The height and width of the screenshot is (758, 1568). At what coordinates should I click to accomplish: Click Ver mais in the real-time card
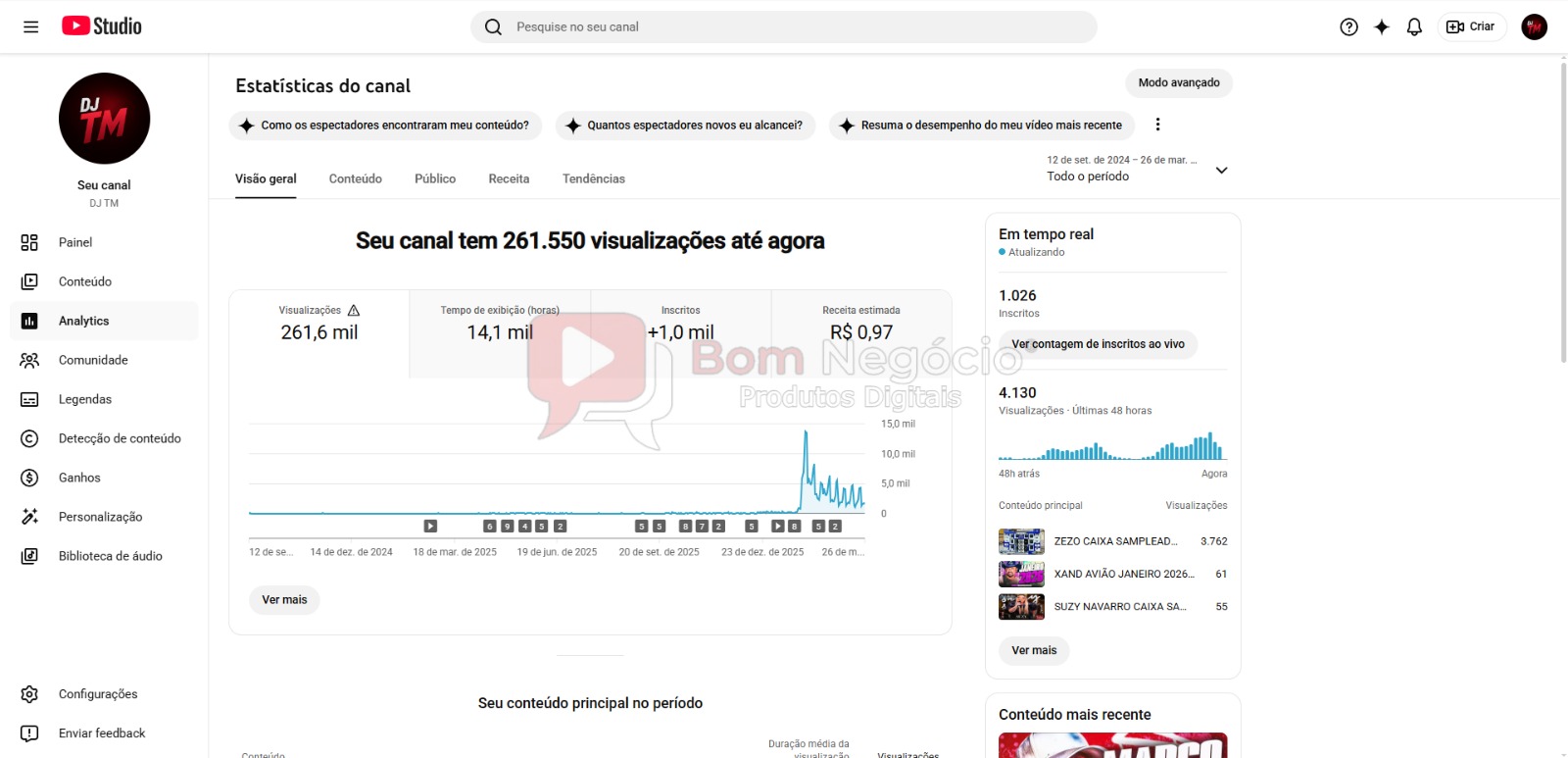(x=1034, y=650)
